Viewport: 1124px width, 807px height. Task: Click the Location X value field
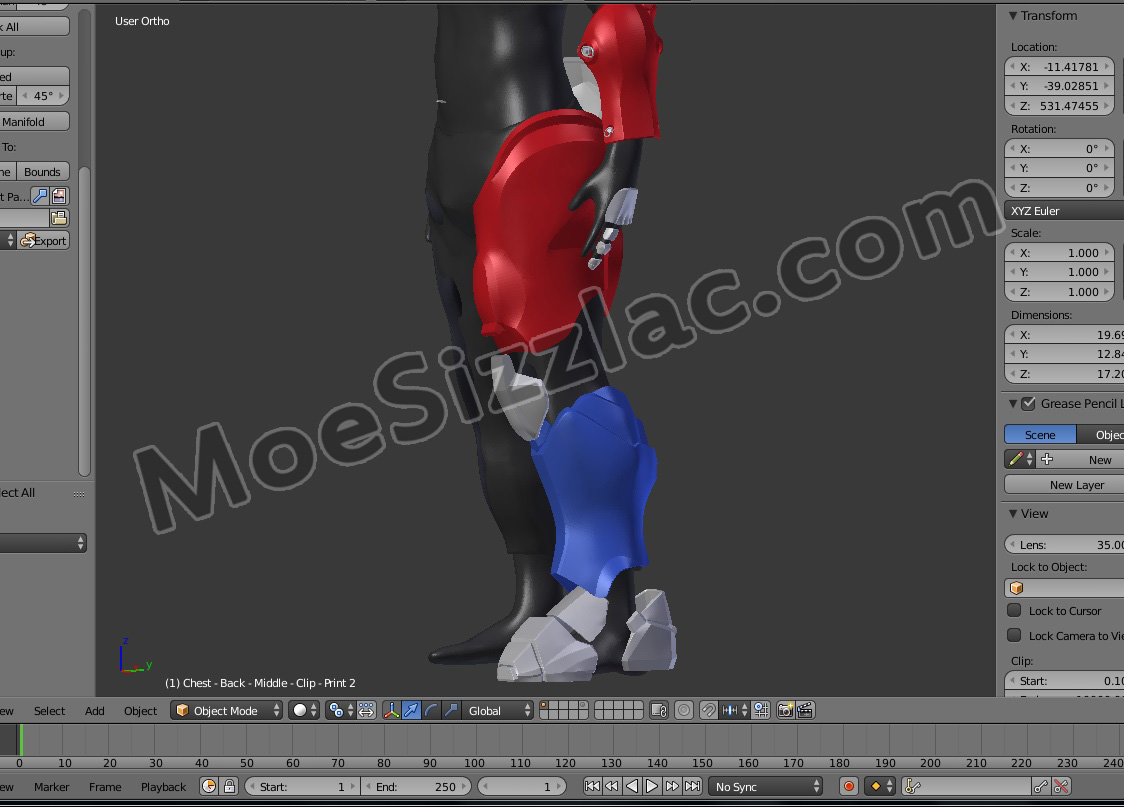tap(1060, 67)
